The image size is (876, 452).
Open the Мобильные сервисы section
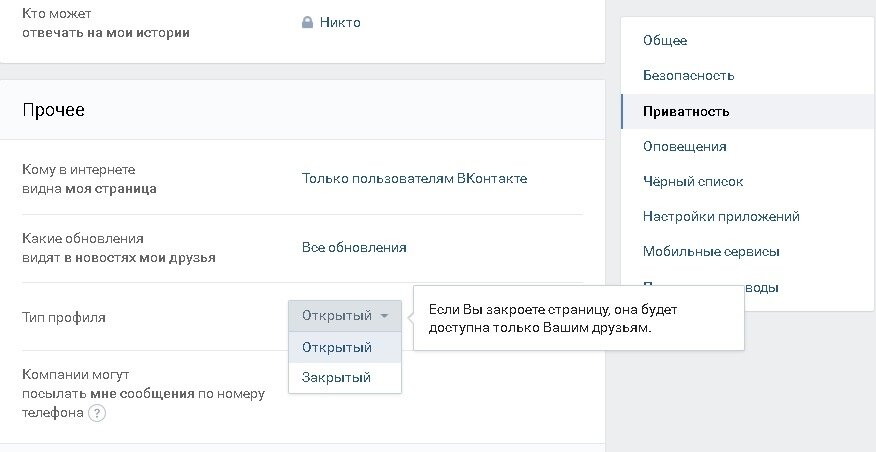coord(711,251)
